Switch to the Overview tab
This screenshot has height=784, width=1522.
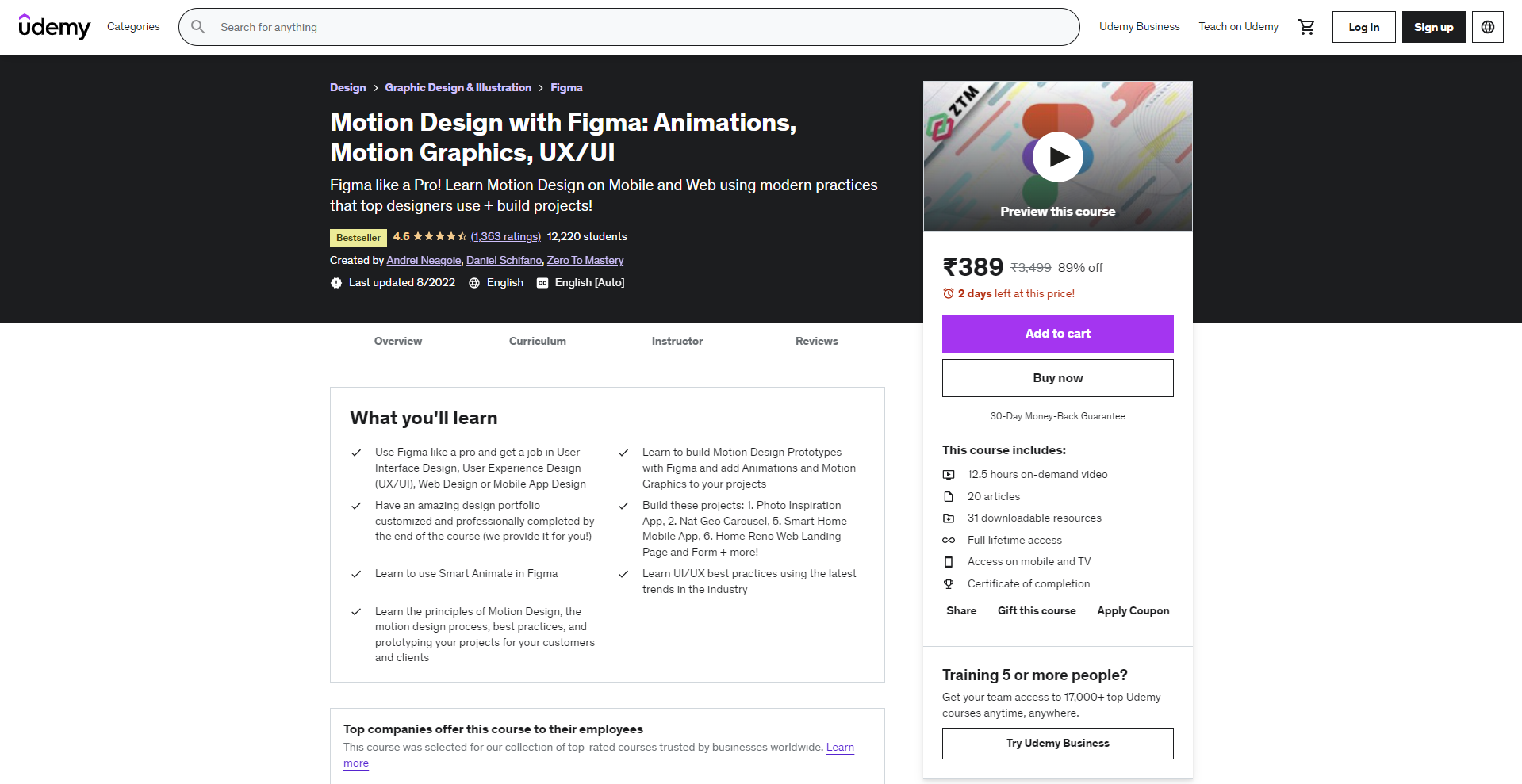(398, 342)
